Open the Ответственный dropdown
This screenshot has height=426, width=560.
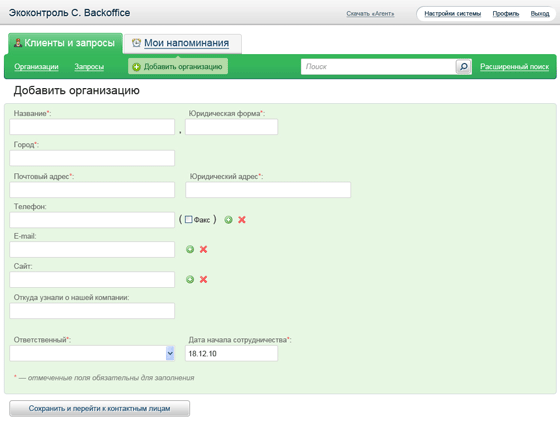click(92, 354)
